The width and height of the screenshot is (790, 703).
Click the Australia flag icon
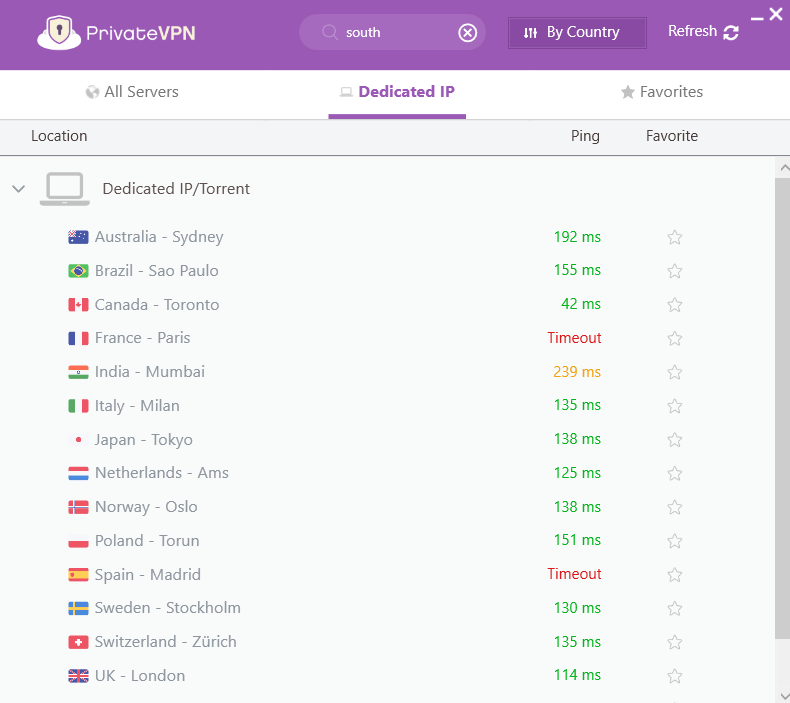78,237
